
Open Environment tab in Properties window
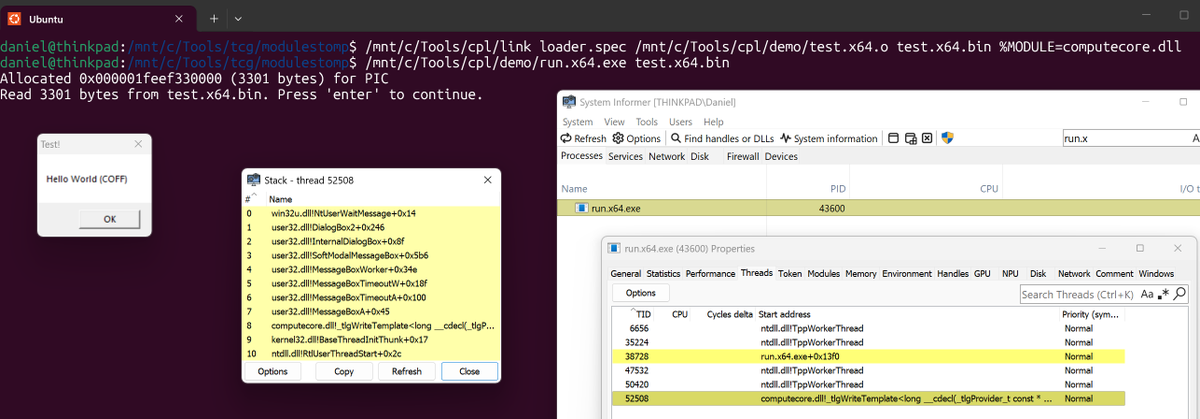(907, 273)
